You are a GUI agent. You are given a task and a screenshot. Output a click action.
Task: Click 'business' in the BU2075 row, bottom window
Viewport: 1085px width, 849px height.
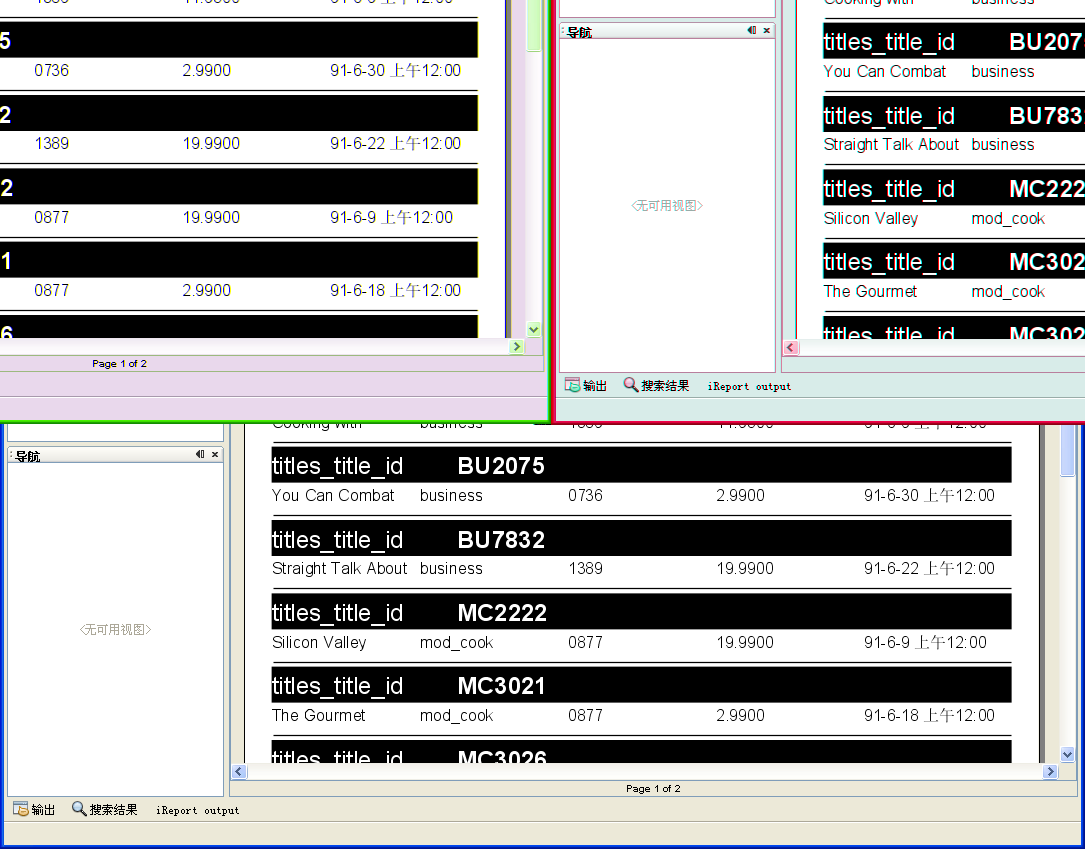[x=451, y=495]
